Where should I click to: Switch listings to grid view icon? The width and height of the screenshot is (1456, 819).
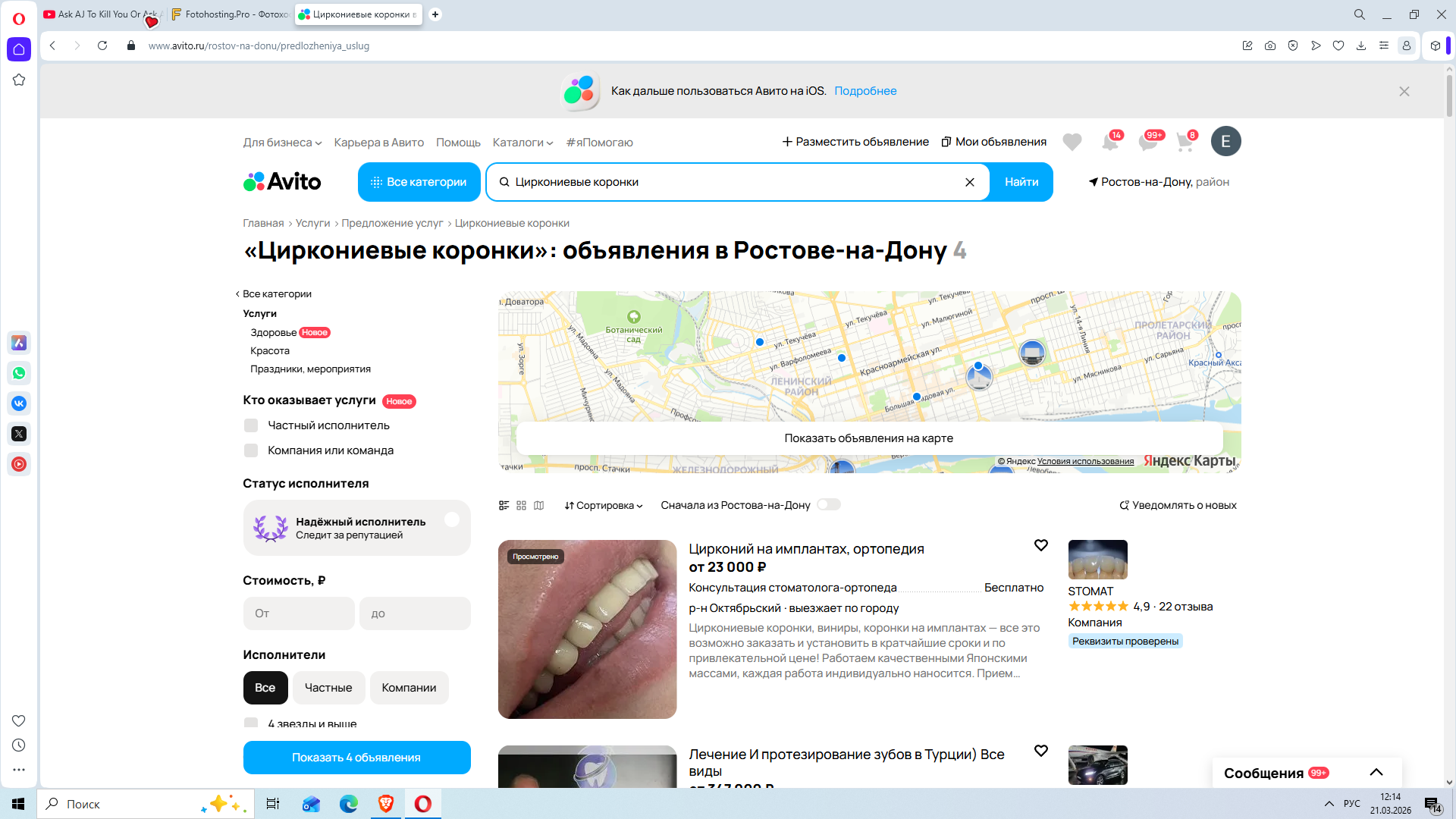(x=521, y=505)
